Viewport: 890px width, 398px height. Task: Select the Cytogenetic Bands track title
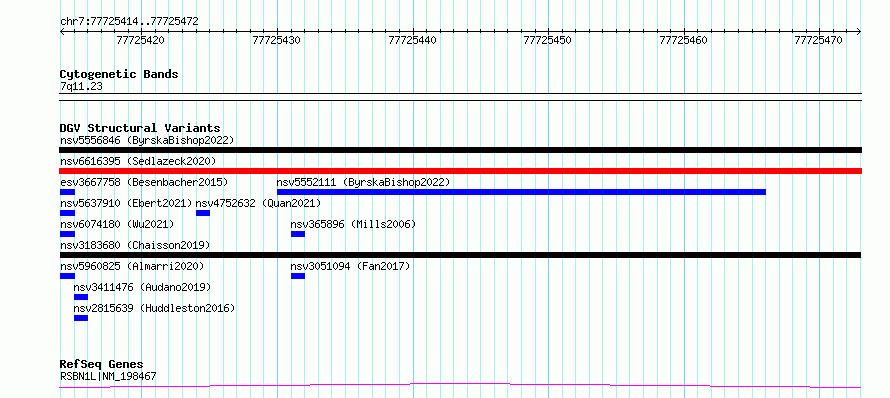click(x=119, y=74)
